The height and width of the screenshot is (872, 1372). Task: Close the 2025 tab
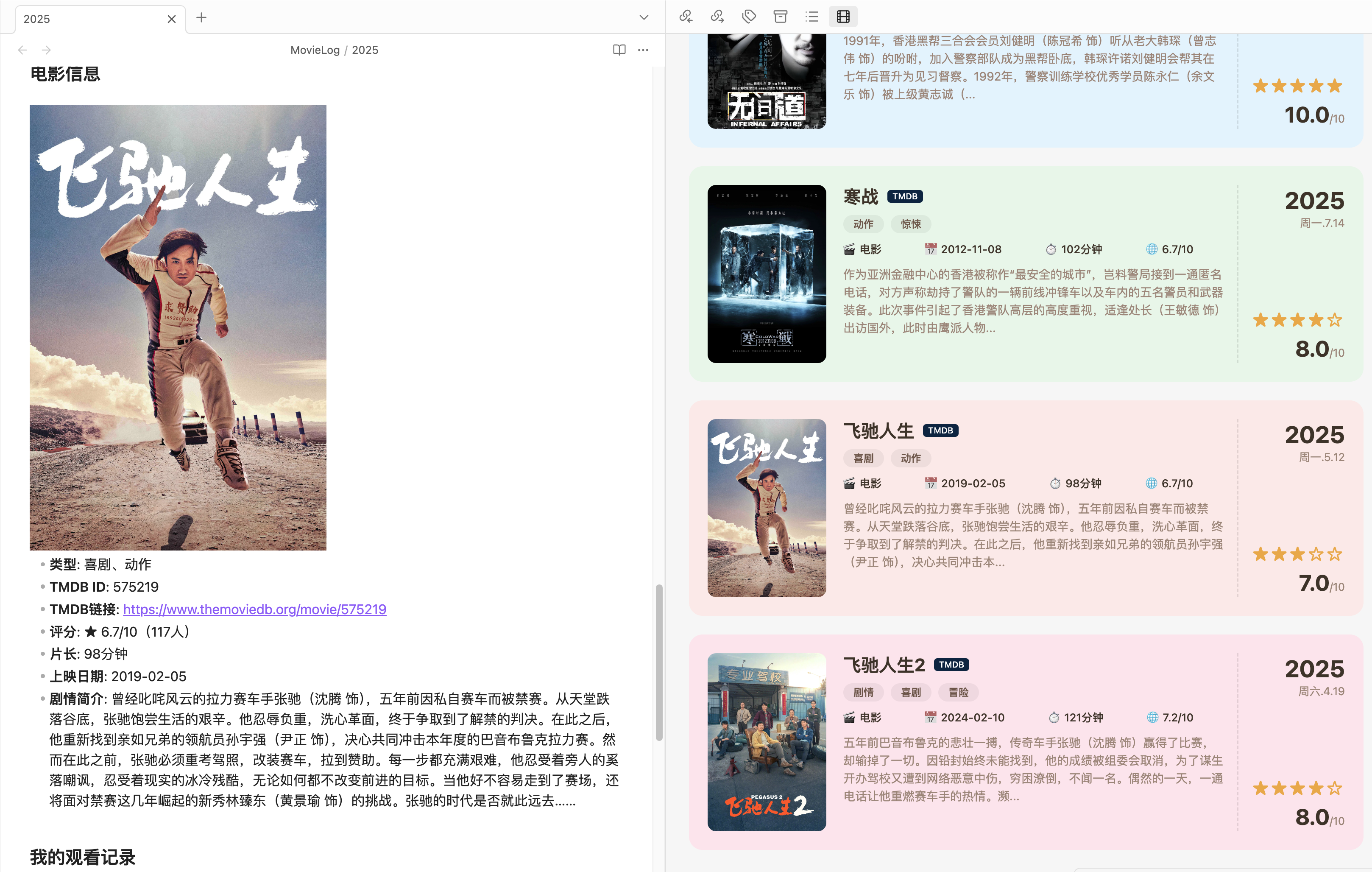[x=171, y=19]
